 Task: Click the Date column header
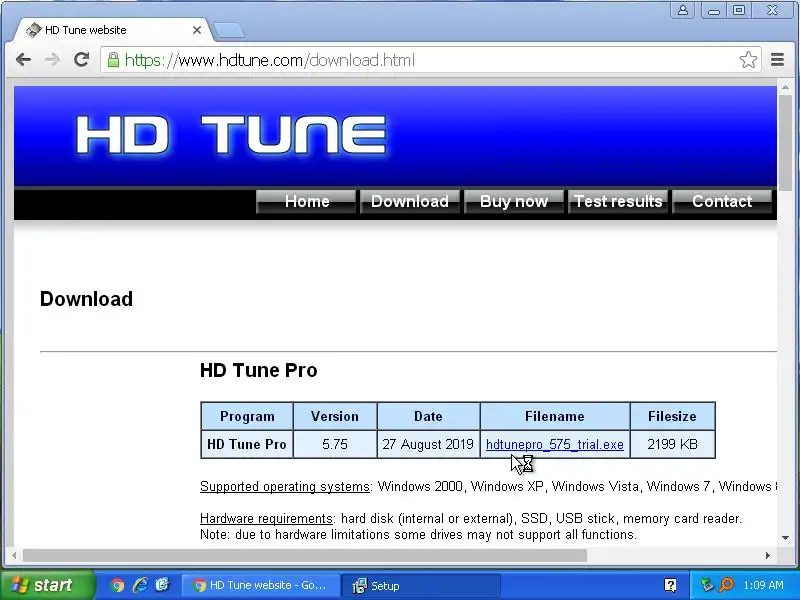click(428, 416)
